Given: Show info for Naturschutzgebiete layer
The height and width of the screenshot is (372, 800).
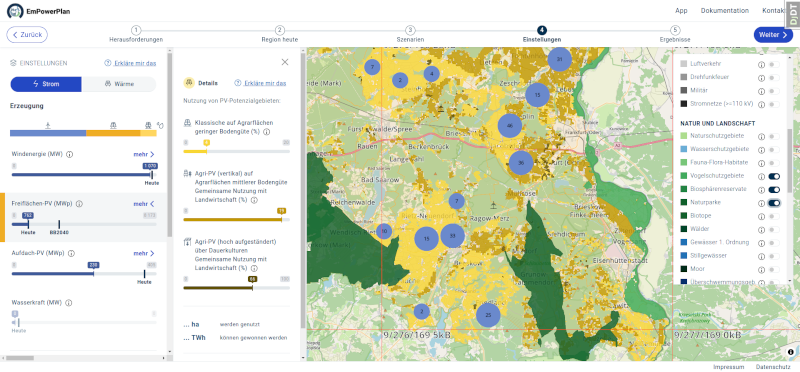Looking at the screenshot, I should point(761,136).
